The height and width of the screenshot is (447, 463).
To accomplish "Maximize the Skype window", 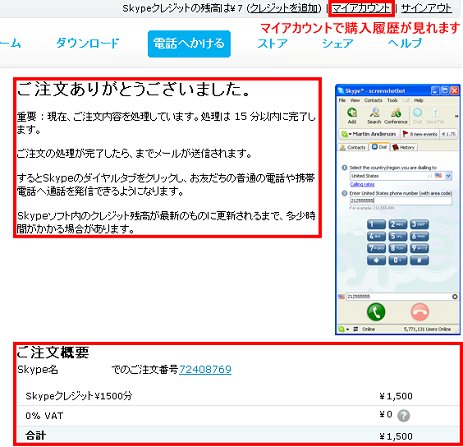I will 445,91.
